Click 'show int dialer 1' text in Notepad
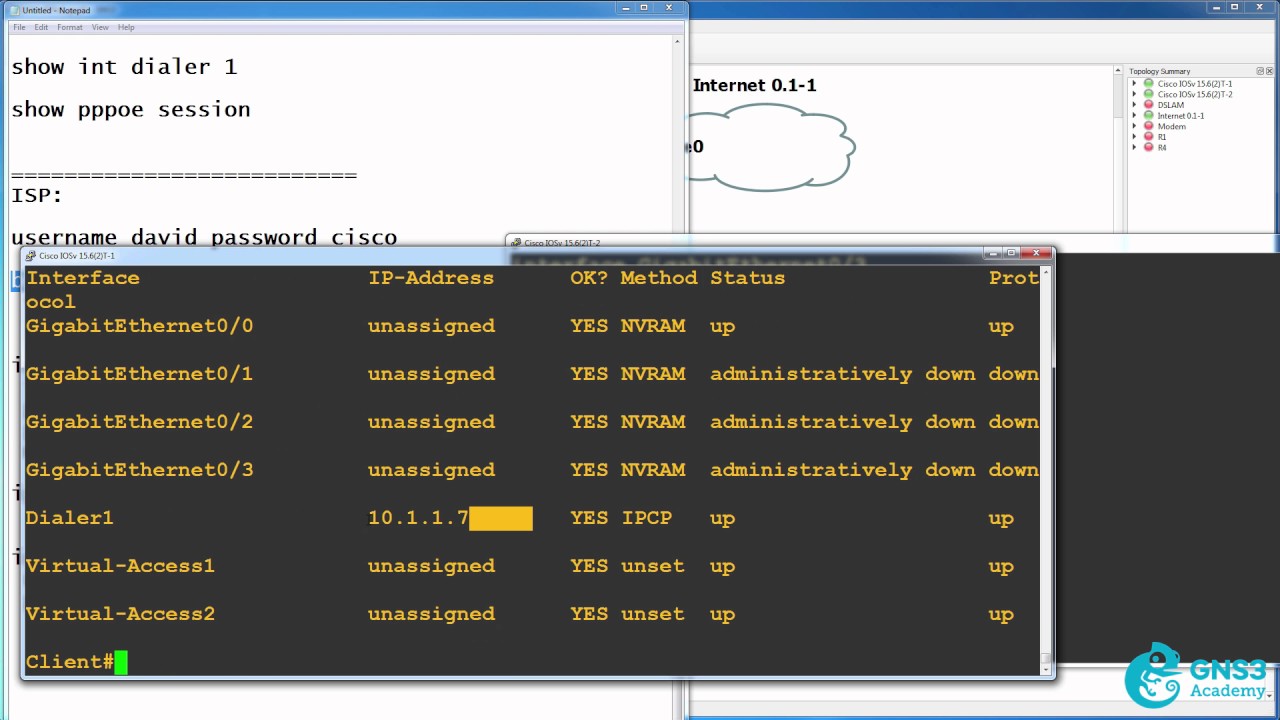Image resolution: width=1280 pixels, height=720 pixels. point(124,67)
